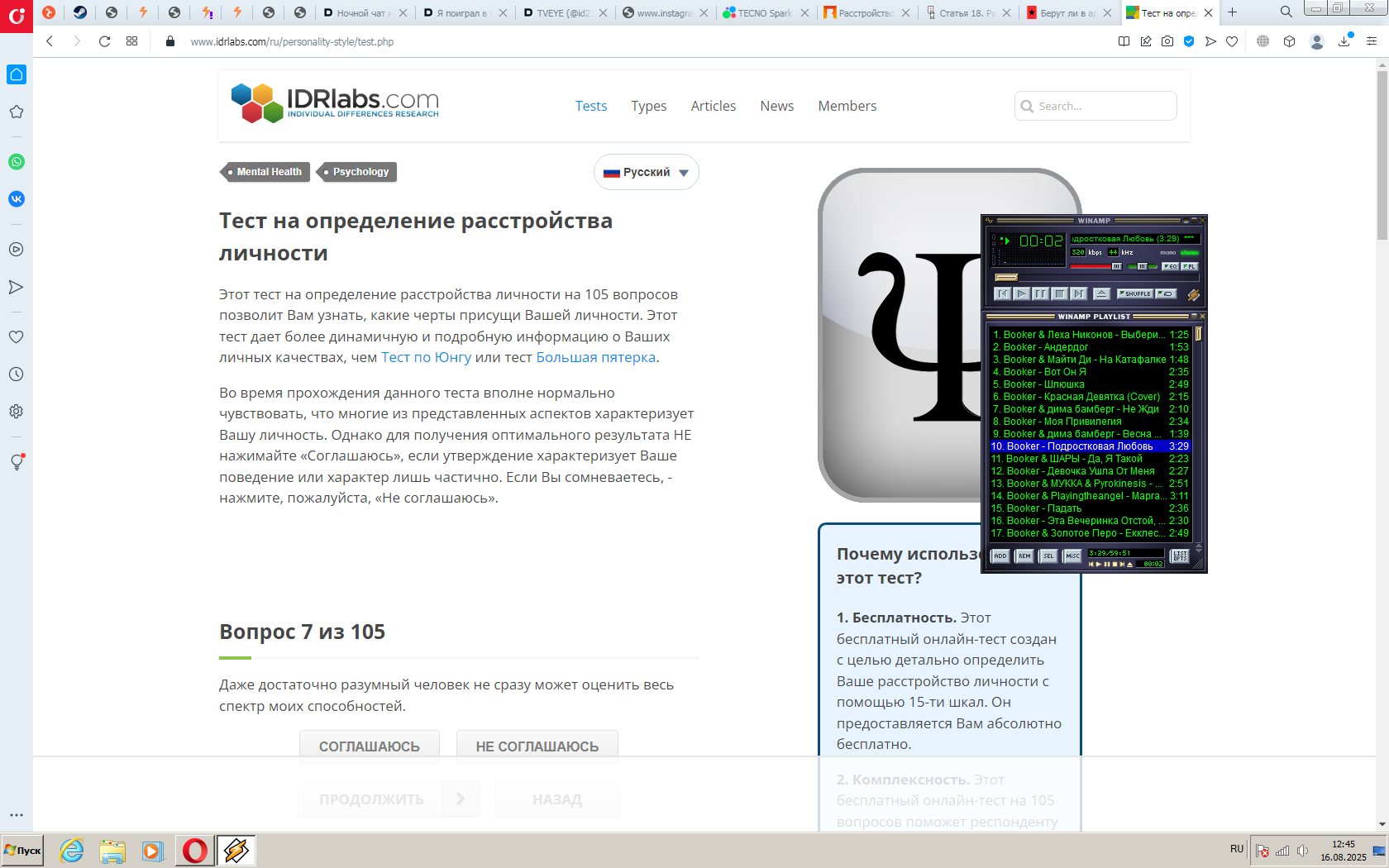Open Tests menu on IDRlabs
Image resolution: width=1389 pixels, height=868 pixels.
click(x=591, y=106)
